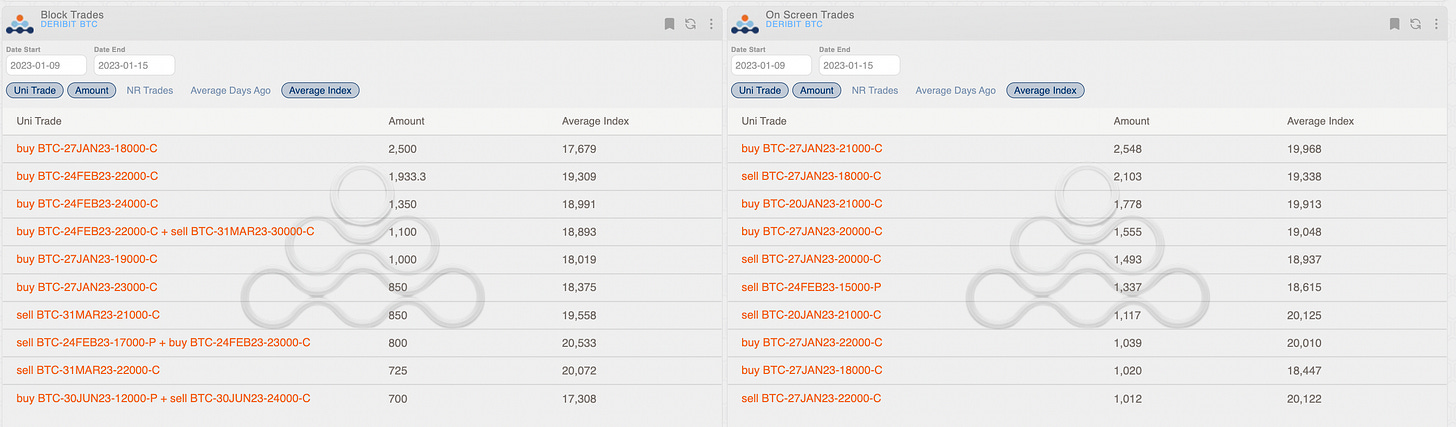1456x427 pixels.
Task: Sort Block Trades by Uni Trade header
Action: point(40,121)
